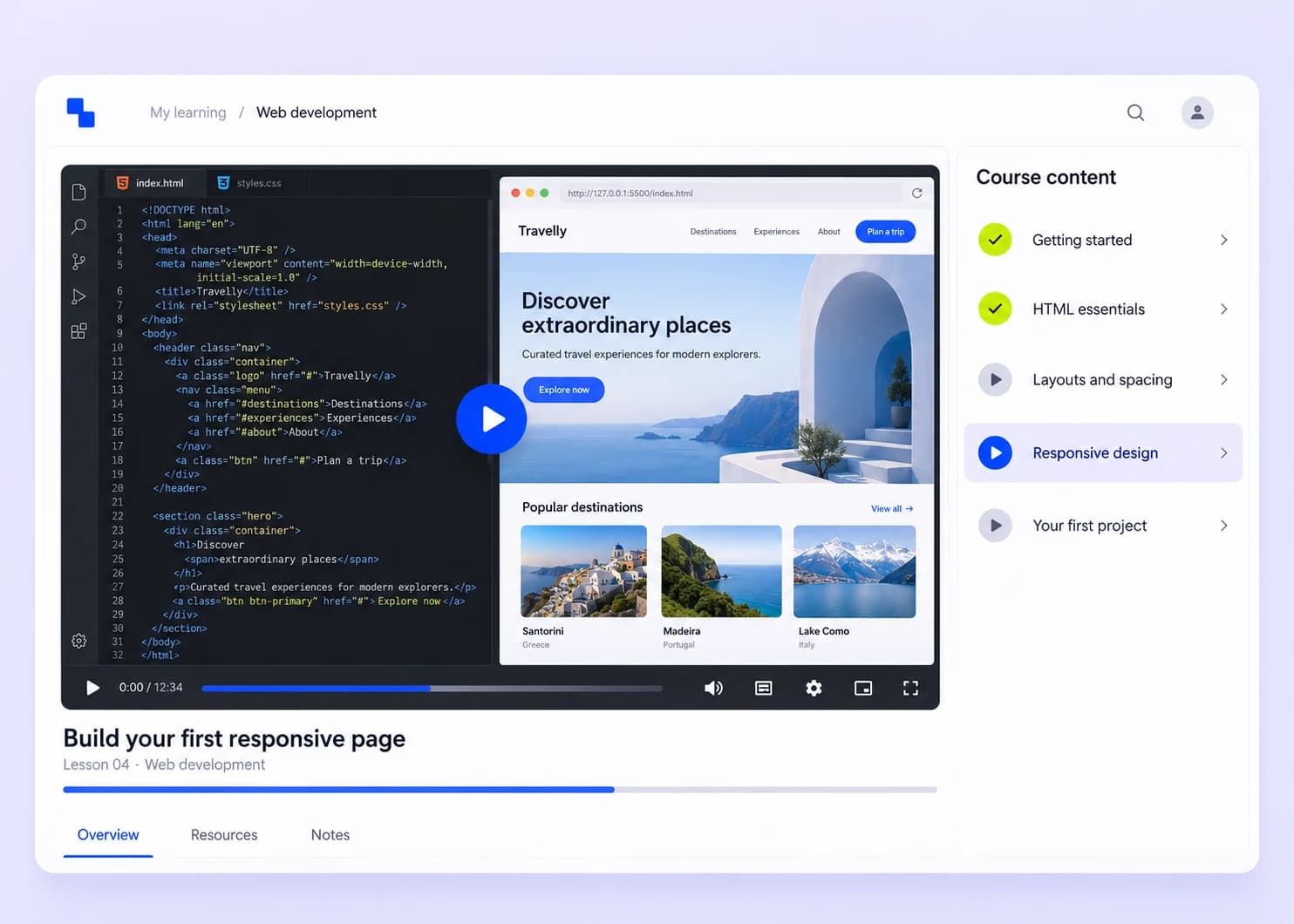The width and height of the screenshot is (1294, 924).
Task: Expand Your first project chevron
Action: [1224, 526]
